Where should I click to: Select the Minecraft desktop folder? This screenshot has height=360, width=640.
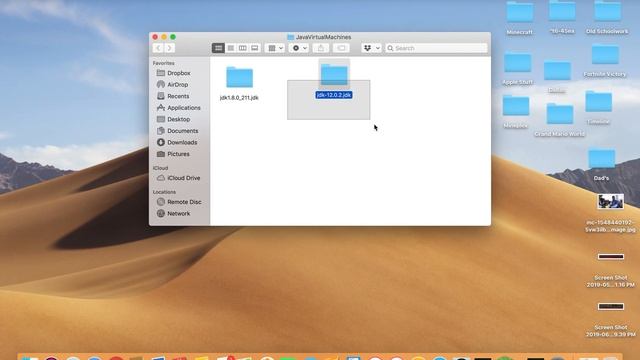[520, 12]
